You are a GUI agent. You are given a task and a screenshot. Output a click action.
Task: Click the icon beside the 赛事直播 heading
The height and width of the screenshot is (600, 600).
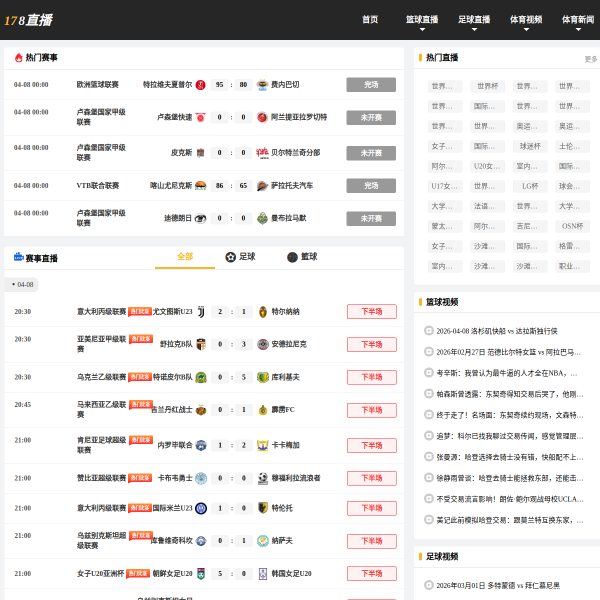[x=18, y=258]
